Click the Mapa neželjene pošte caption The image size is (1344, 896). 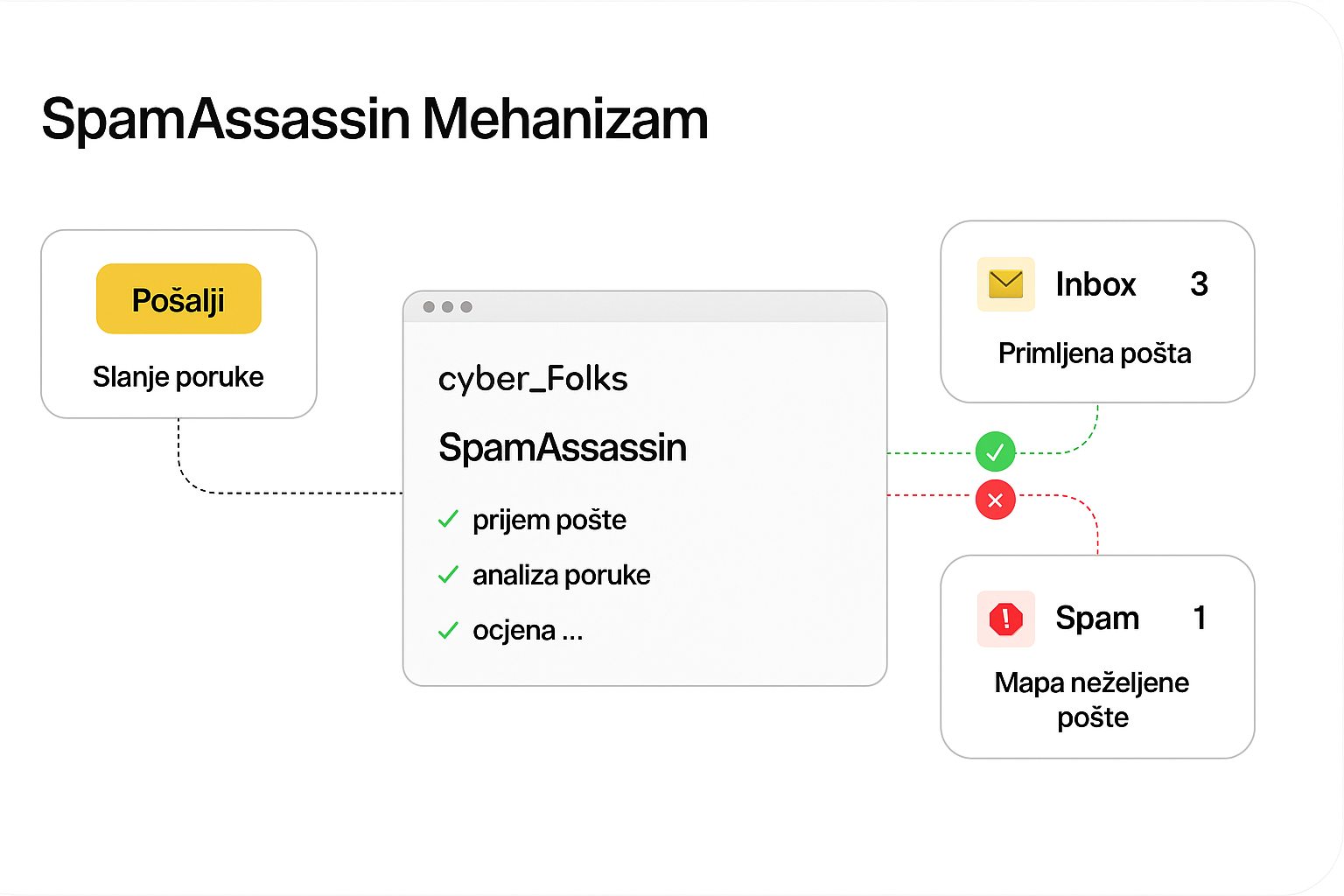point(1092,700)
